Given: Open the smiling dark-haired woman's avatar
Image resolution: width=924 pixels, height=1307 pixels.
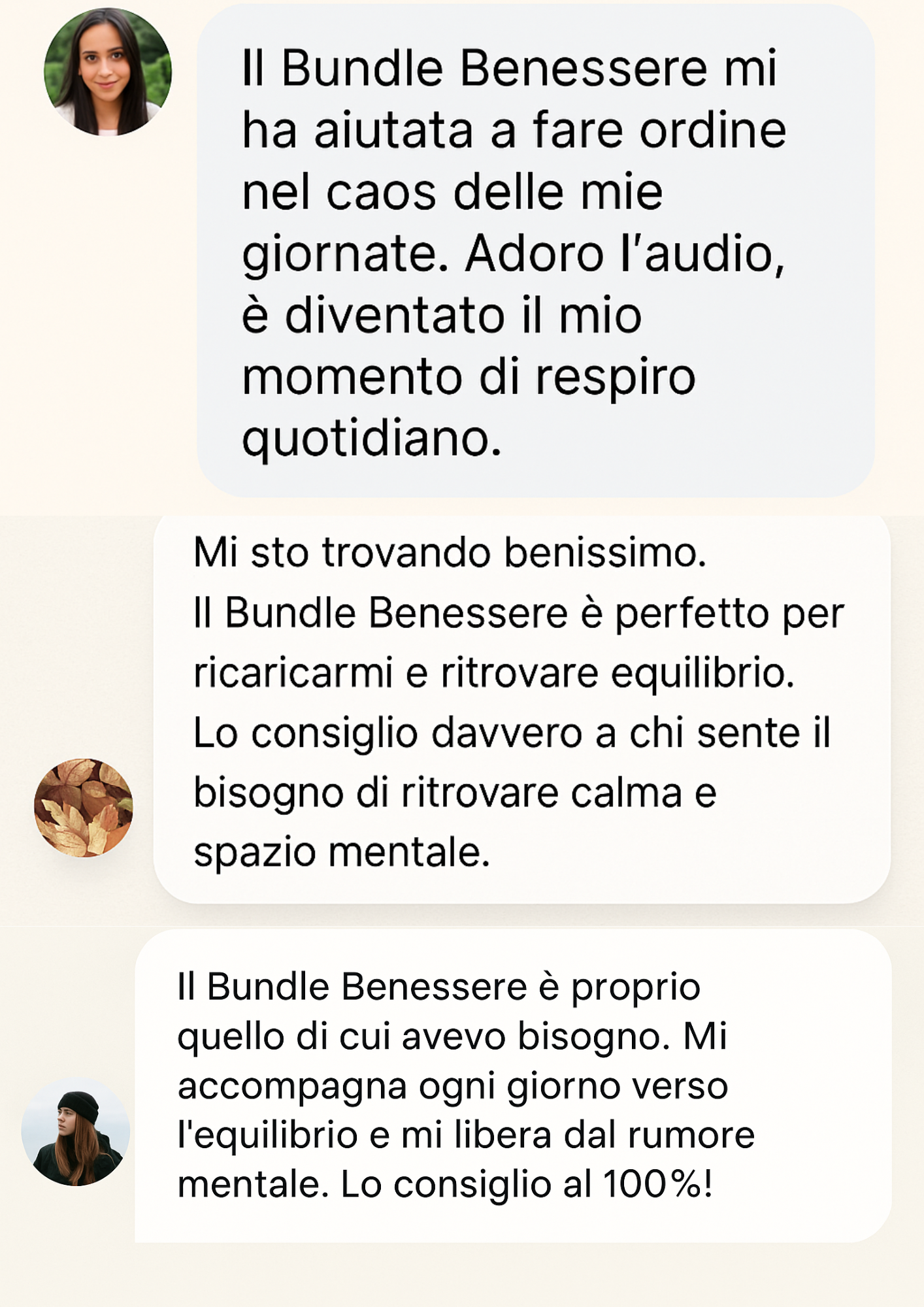Looking at the screenshot, I should point(108,72).
